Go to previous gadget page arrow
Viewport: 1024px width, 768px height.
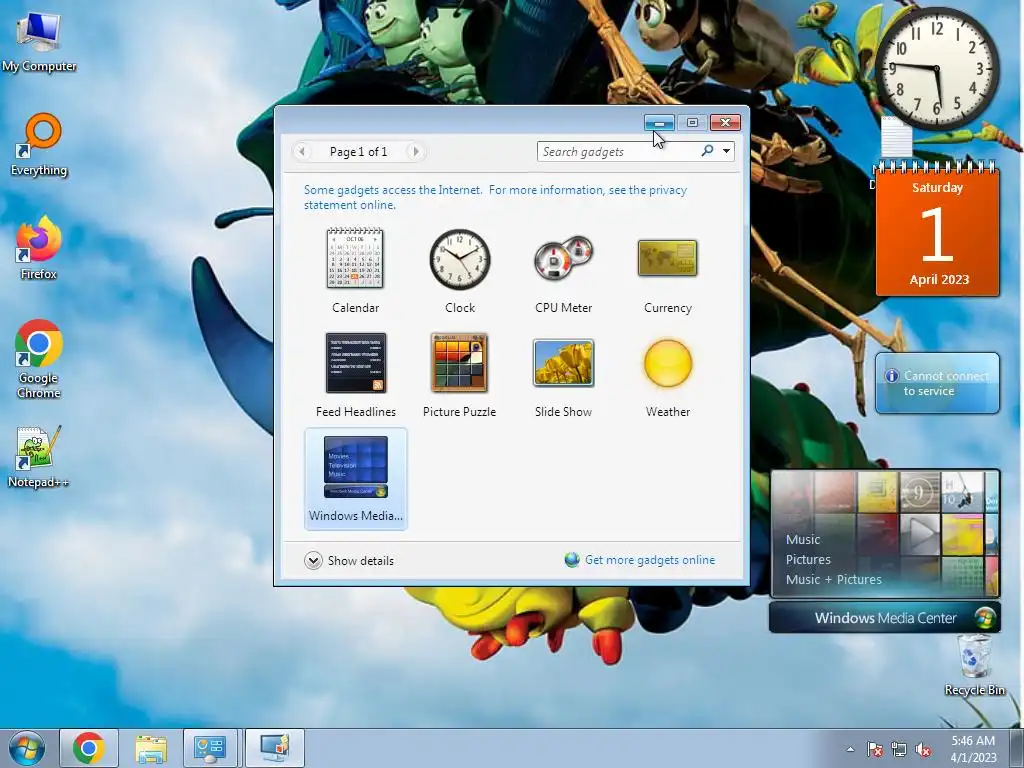(302, 152)
